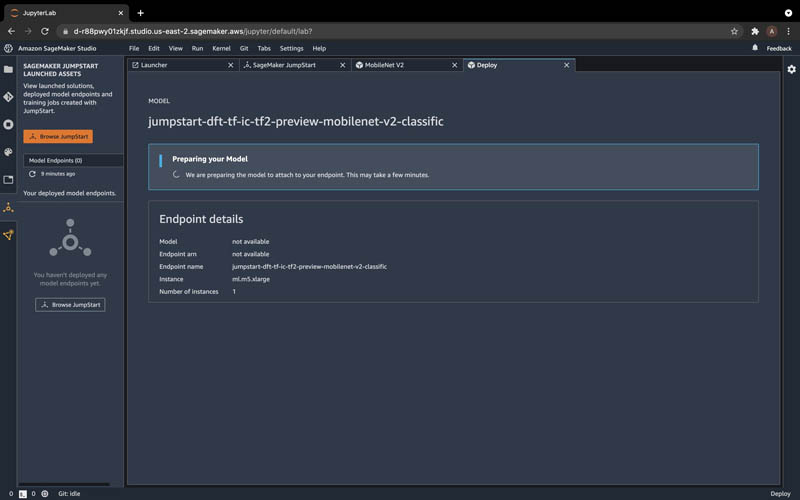Click the Preparing your Model heading
Screen dimensions: 800x500
pyautogui.click(x=210, y=159)
